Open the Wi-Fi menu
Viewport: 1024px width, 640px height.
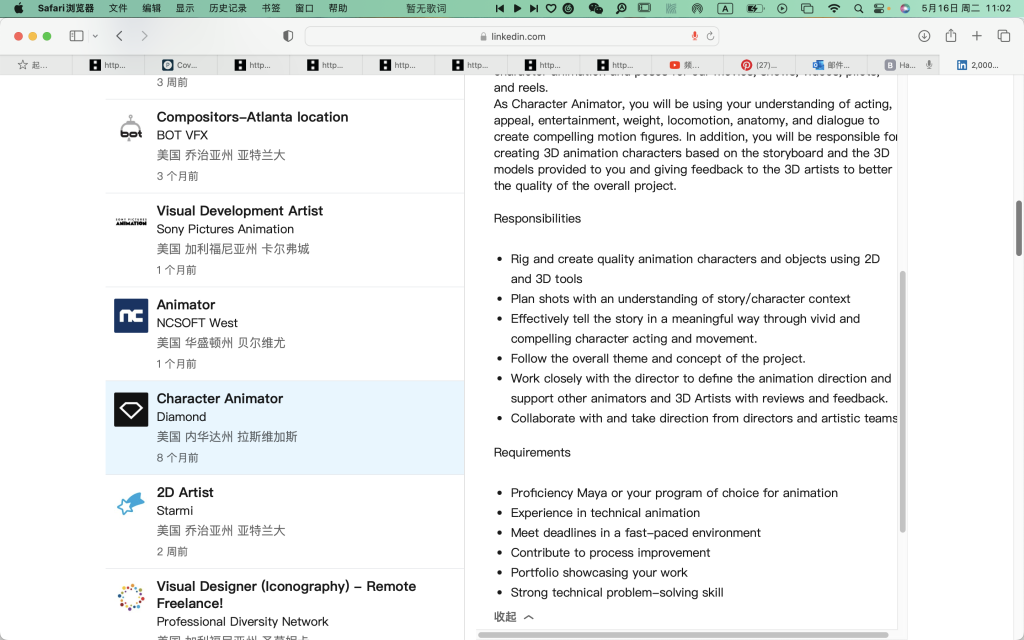[x=834, y=8]
